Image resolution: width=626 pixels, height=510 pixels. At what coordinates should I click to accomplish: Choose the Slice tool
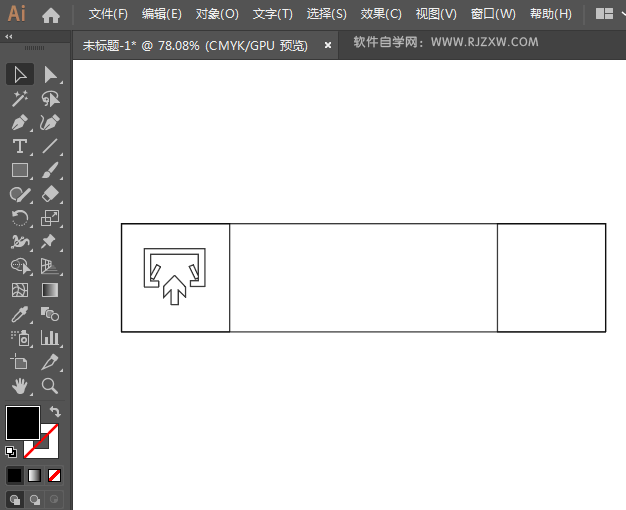(51, 362)
